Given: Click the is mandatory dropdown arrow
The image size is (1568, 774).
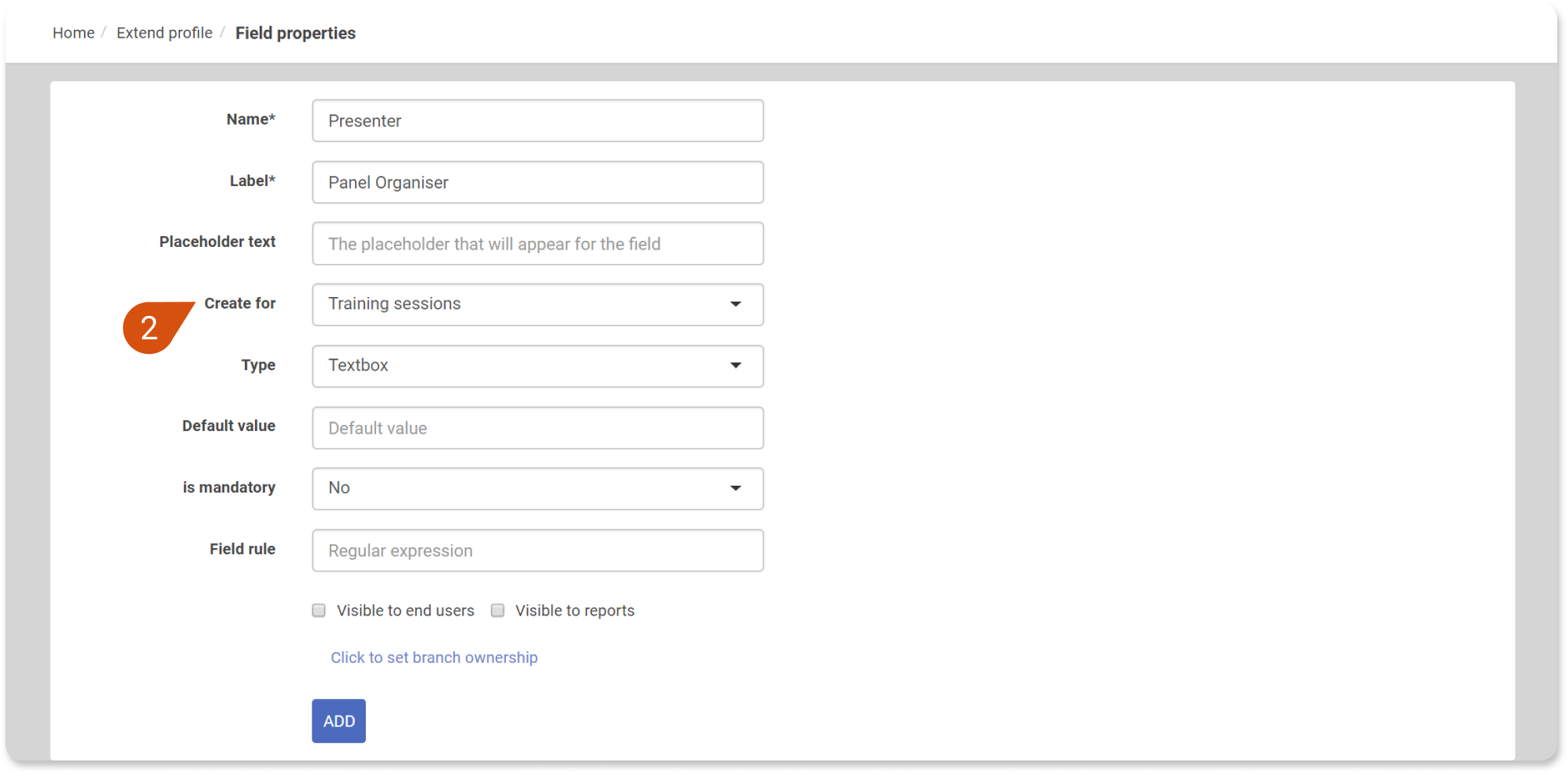Looking at the screenshot, I should coord(736,488).
